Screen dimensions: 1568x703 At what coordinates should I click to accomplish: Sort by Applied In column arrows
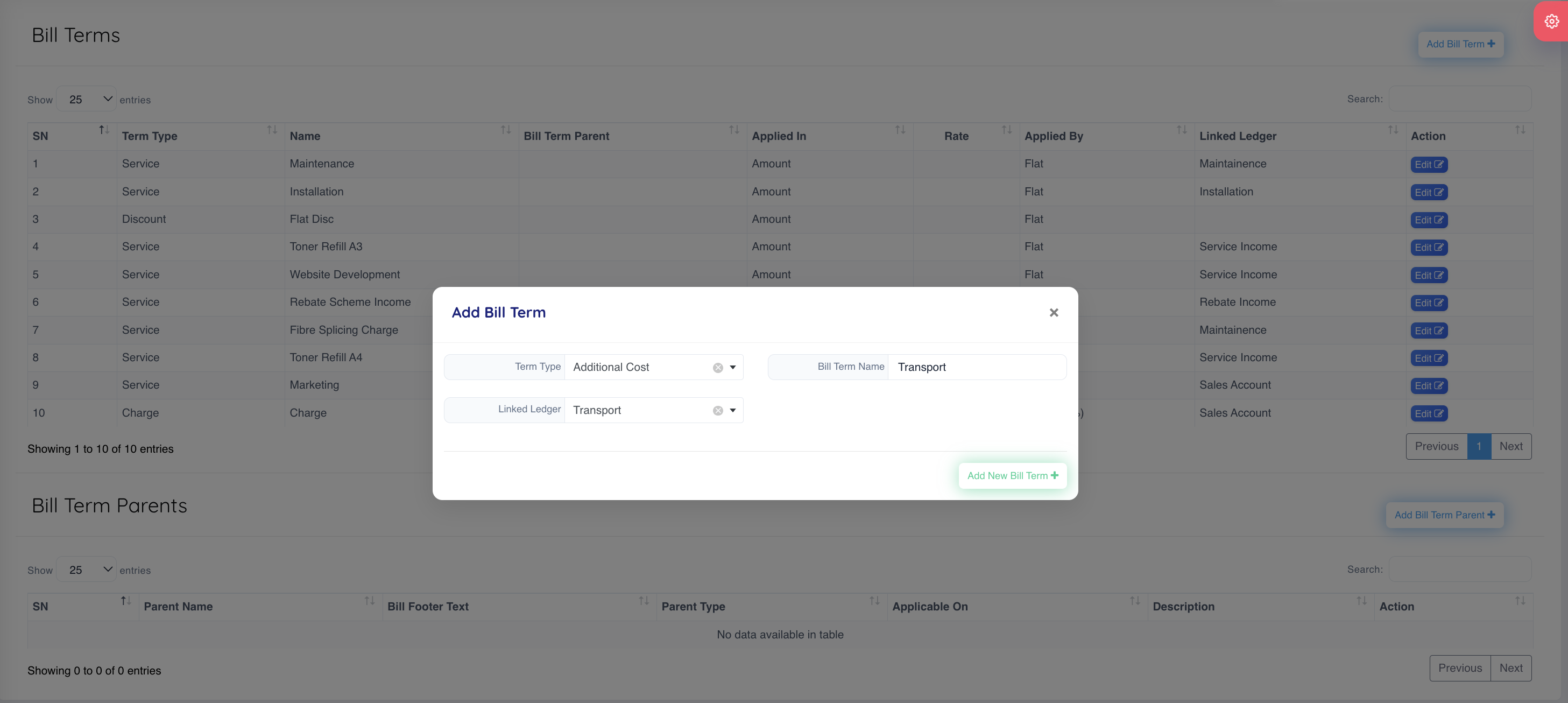[900, 130]
